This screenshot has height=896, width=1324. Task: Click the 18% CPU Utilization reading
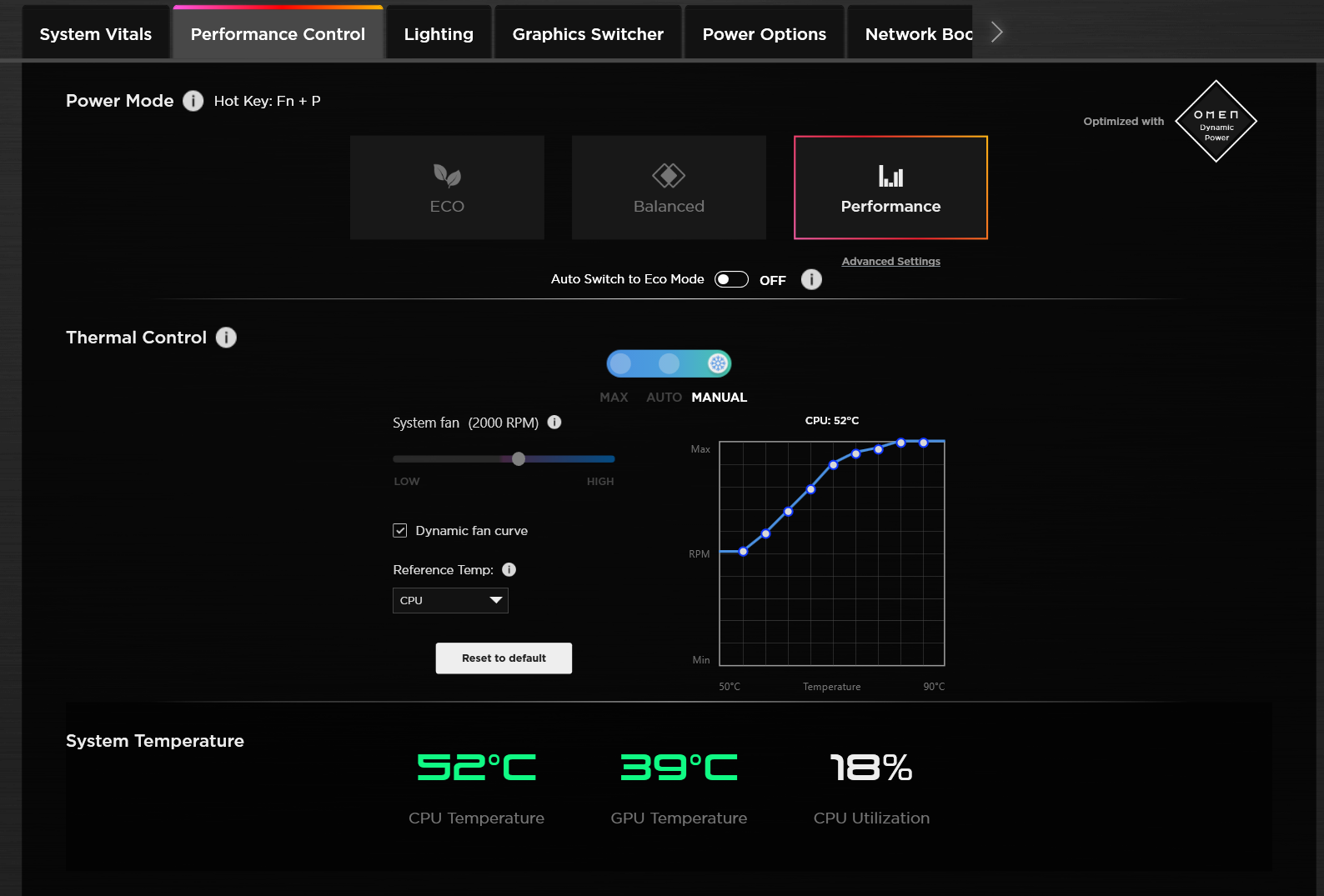pyautogui.click(x=871, y=768)
